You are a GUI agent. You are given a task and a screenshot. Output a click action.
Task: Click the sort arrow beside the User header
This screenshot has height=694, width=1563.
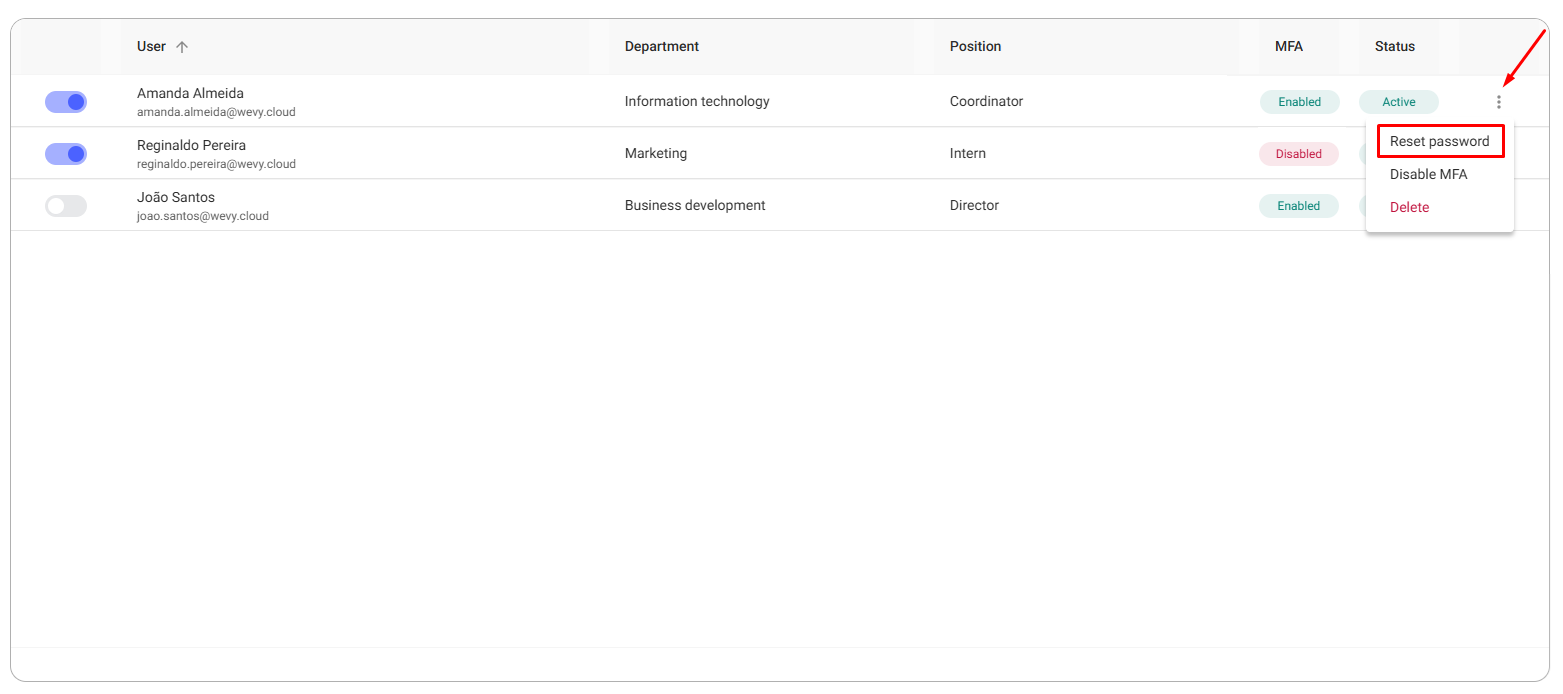coord(182,47)
